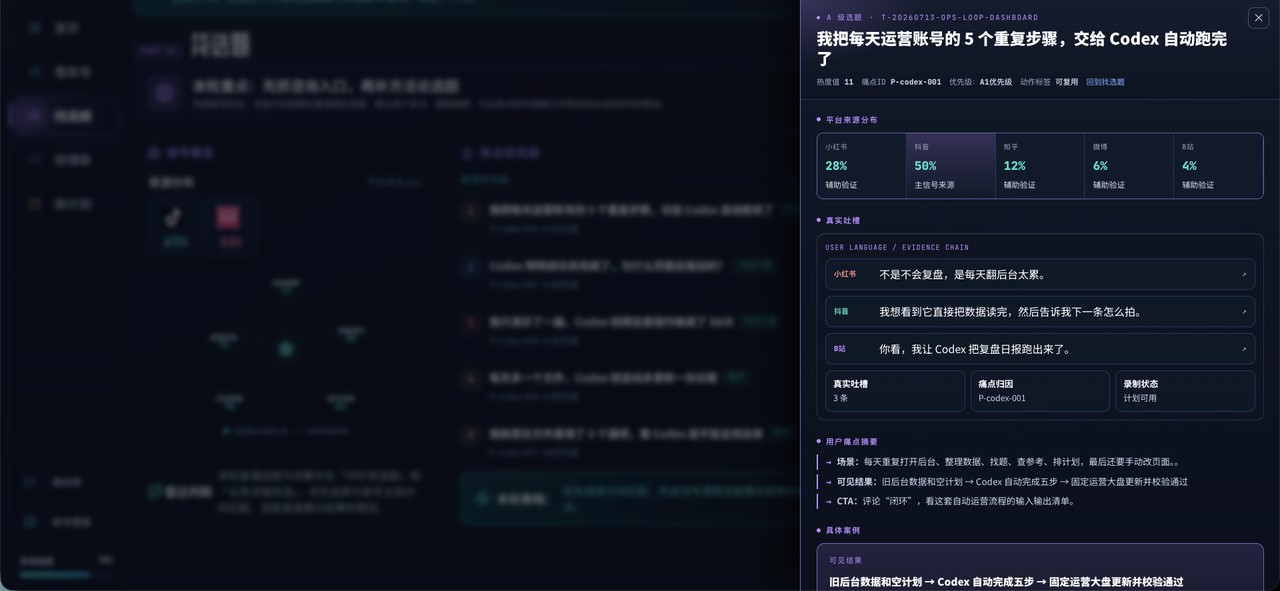
Task: Click the 具体案例 section heading
Action: [843, 530]
